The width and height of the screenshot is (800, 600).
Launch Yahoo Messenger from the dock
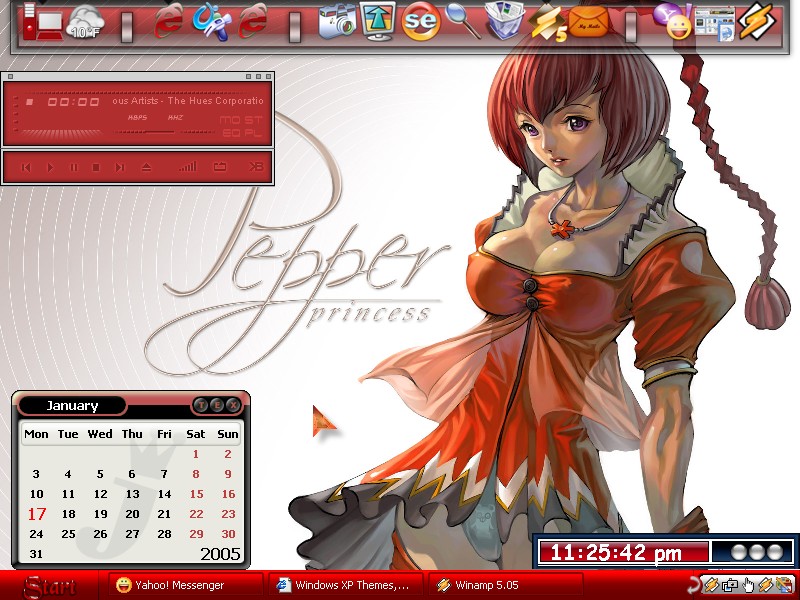click(674, 21)
